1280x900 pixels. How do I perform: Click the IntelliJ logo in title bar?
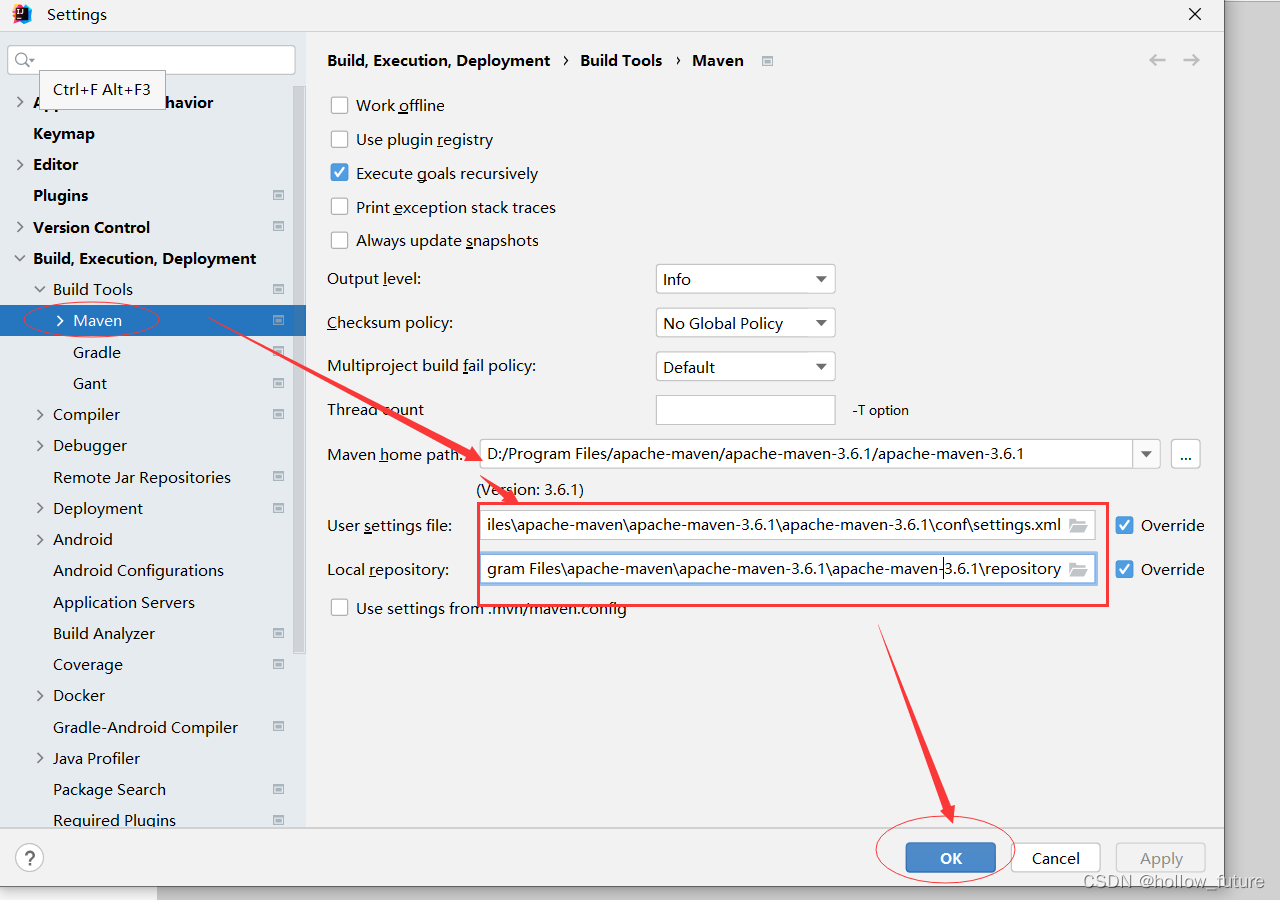tap(21, 14)
